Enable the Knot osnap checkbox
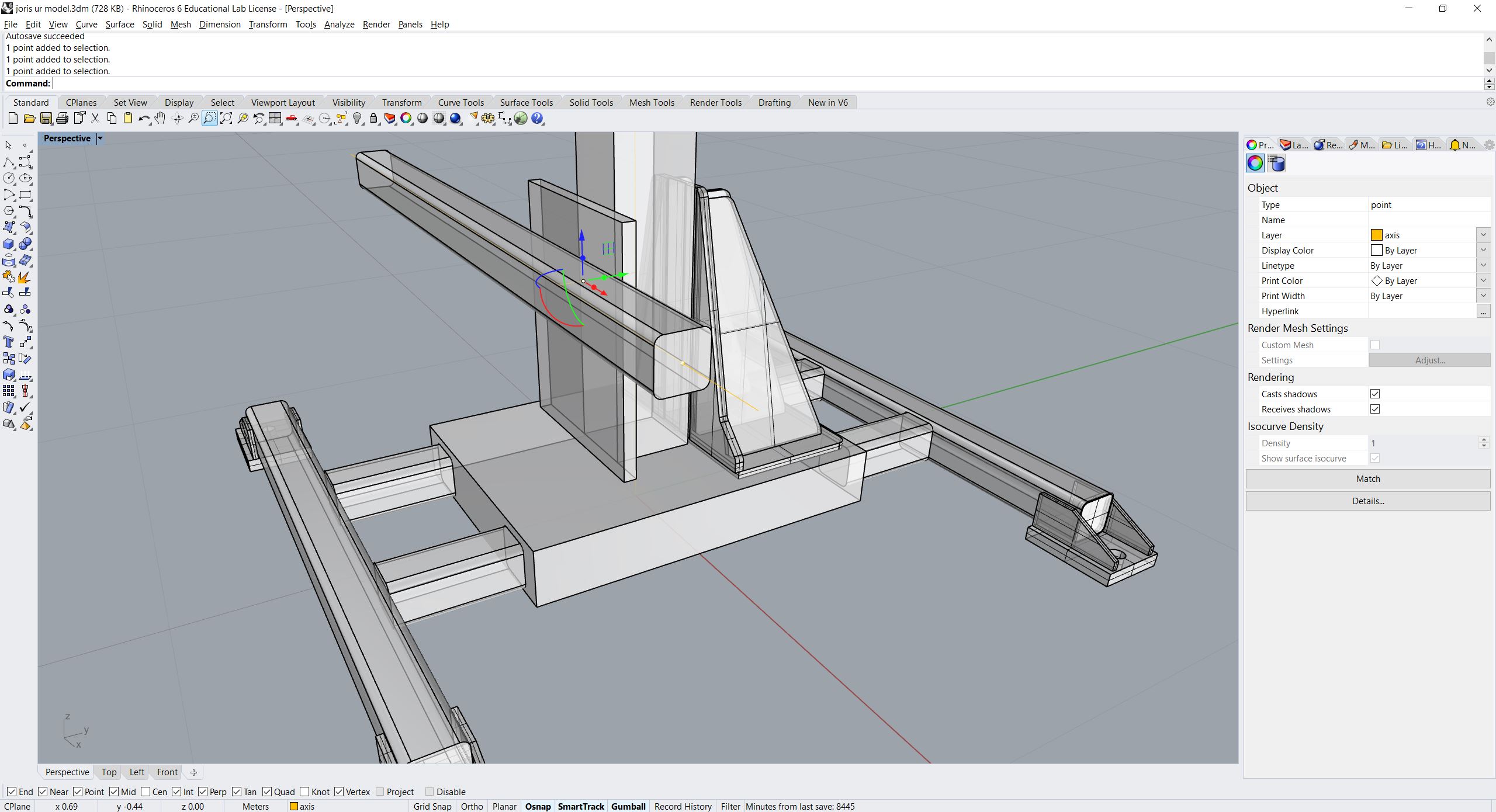The height and width of the screenshot is (812, 1496). point(304,792)
